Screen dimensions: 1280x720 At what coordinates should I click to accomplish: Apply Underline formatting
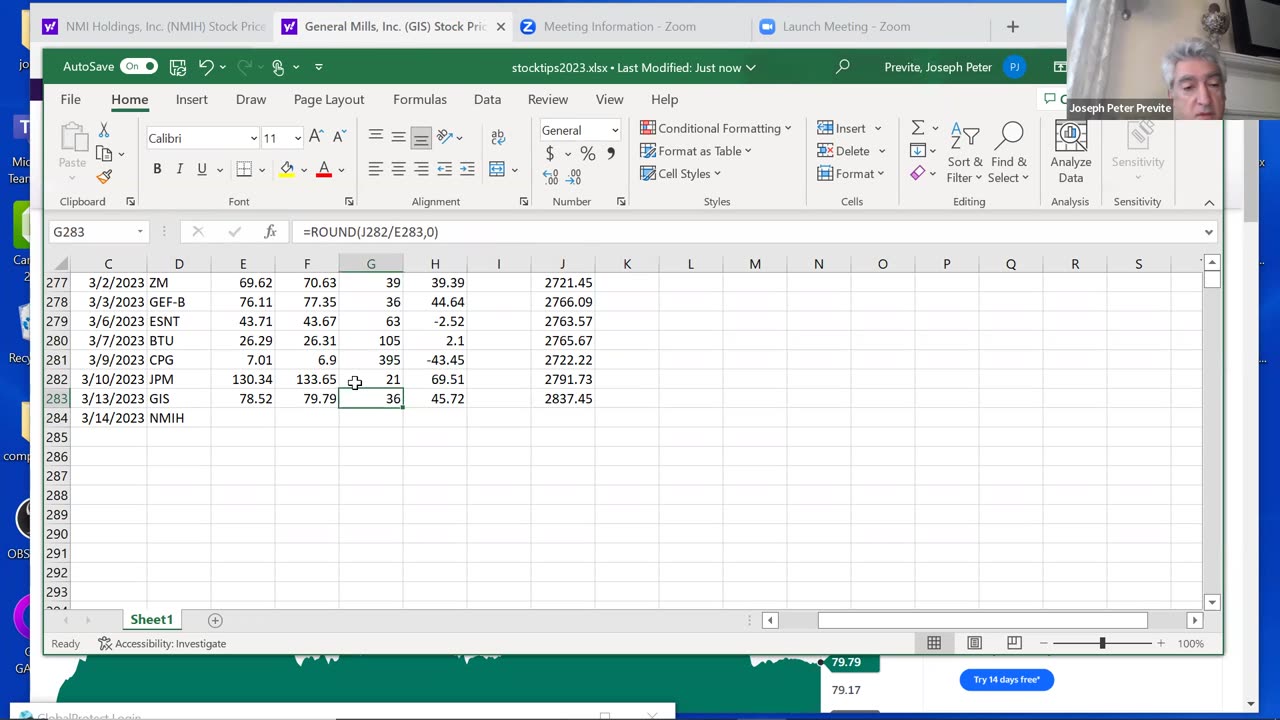tap(202, 169)
